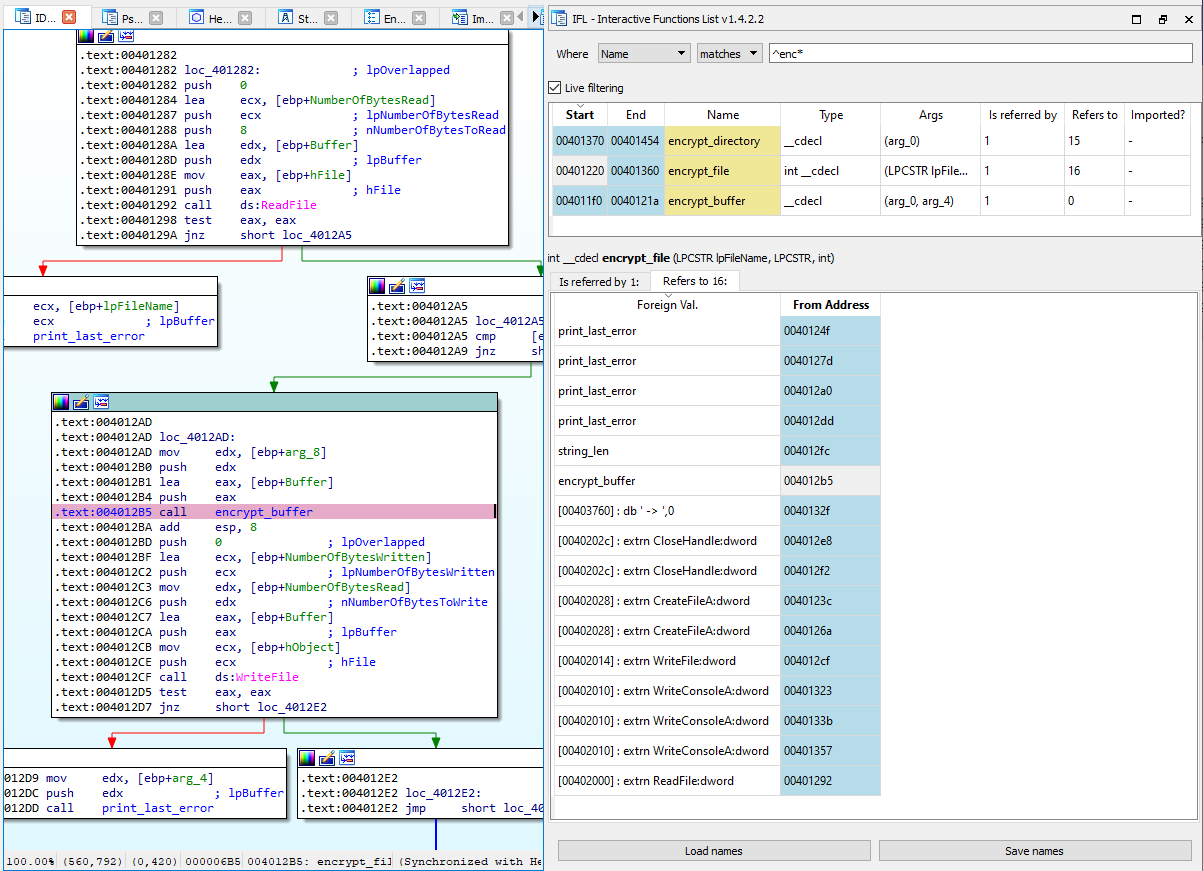
Task: Click the color icon on loc_4012A5 block
Action: point(377,286)
